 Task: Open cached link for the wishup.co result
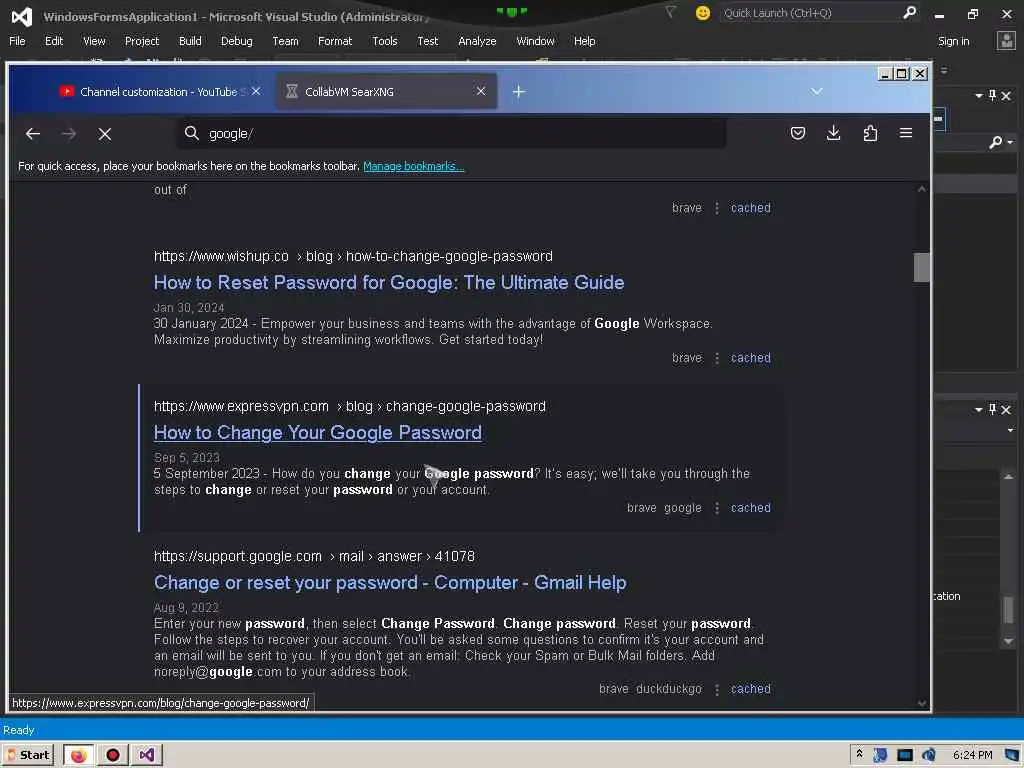tap(750, 358)
